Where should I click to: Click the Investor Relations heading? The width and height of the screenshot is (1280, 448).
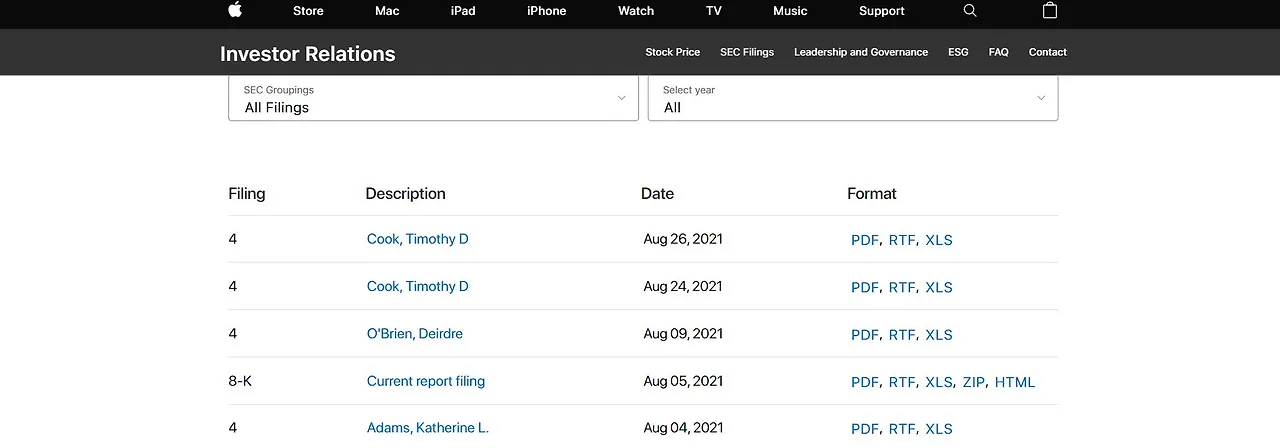pos(307,54)
